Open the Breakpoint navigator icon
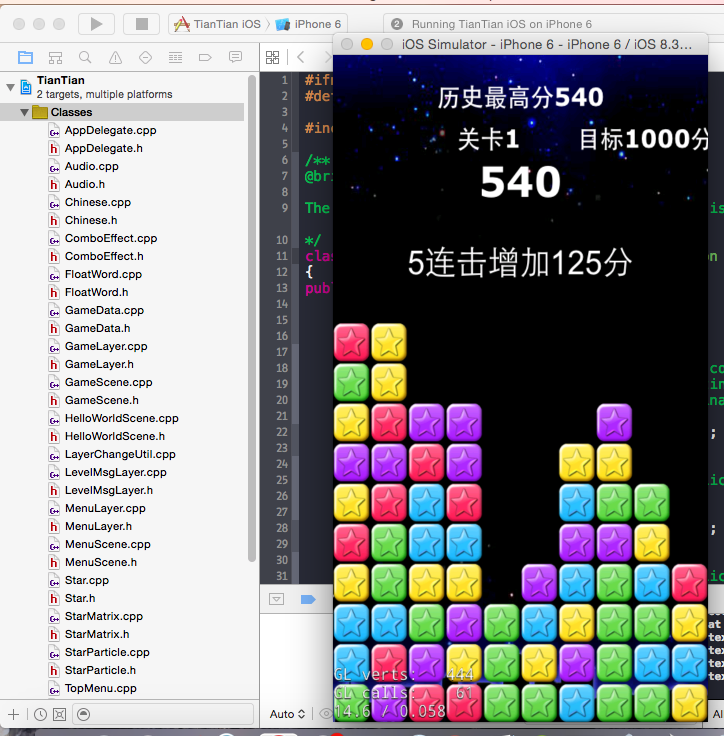This screenshot has height=736, width=724. pos(205,57)
